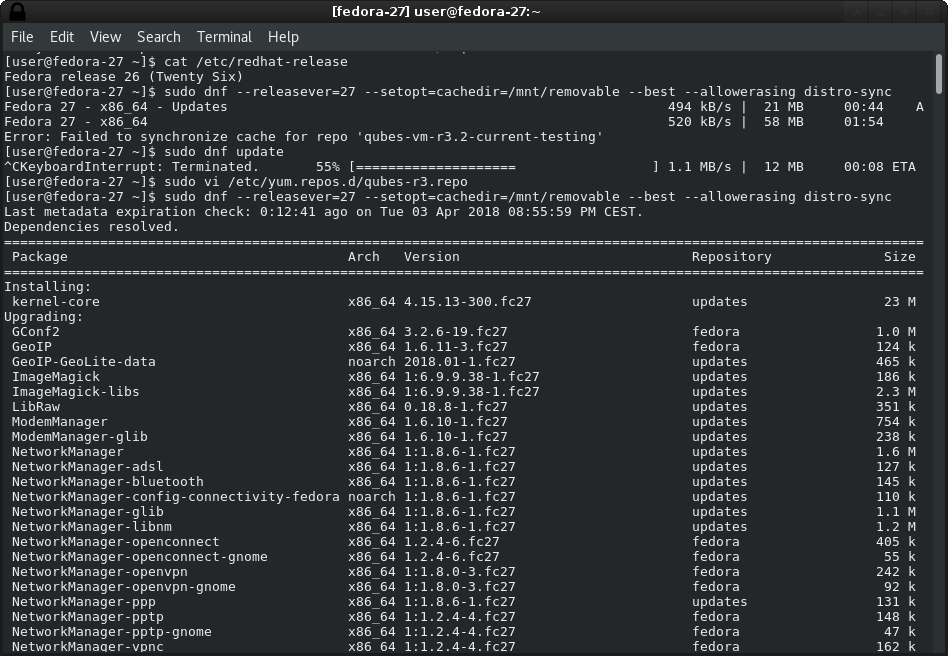Select the "Fedora release 26 (Twenty Six)" output line
Viewport: 948px width, 656px height.
point(123,77)
